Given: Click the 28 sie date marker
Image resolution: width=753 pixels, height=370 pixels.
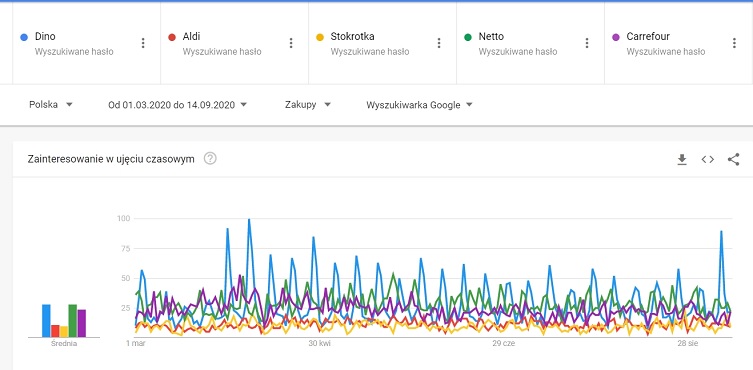Looking at the screenshot, I should pos(688,344).
